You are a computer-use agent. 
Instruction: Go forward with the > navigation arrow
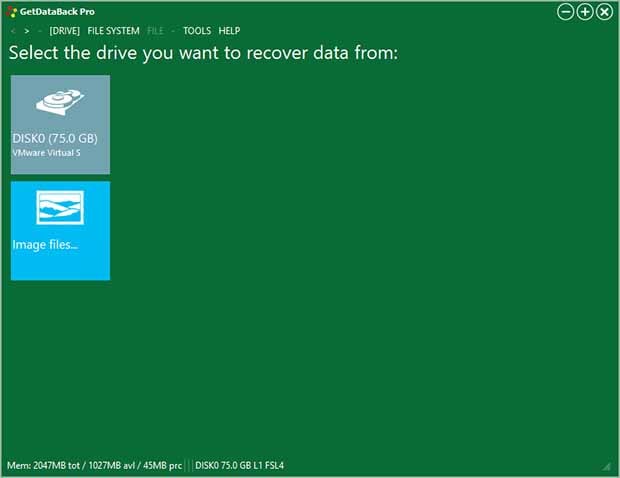click(26, 31)
